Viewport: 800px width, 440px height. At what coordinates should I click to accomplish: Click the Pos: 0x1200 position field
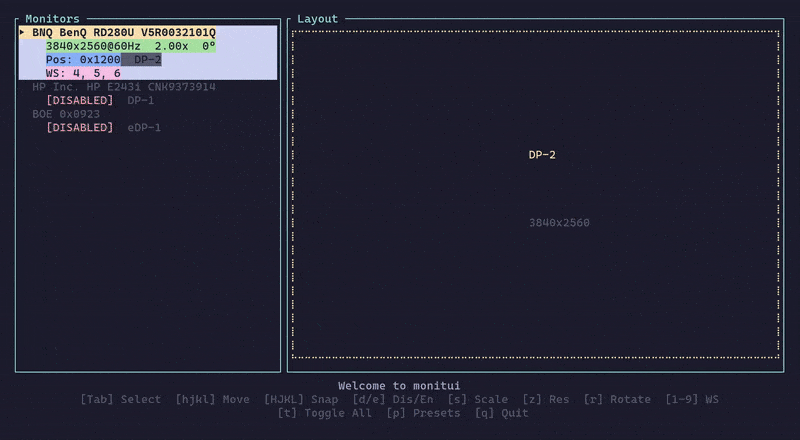[83, 60]
